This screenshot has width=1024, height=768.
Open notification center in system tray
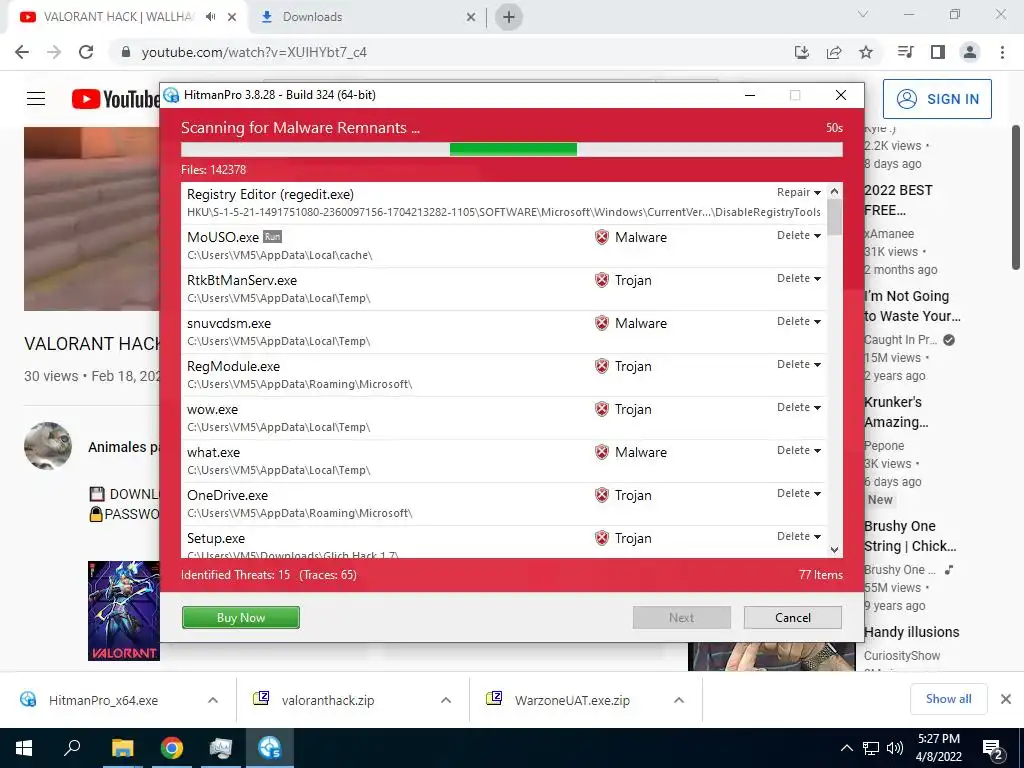point(993,748)
